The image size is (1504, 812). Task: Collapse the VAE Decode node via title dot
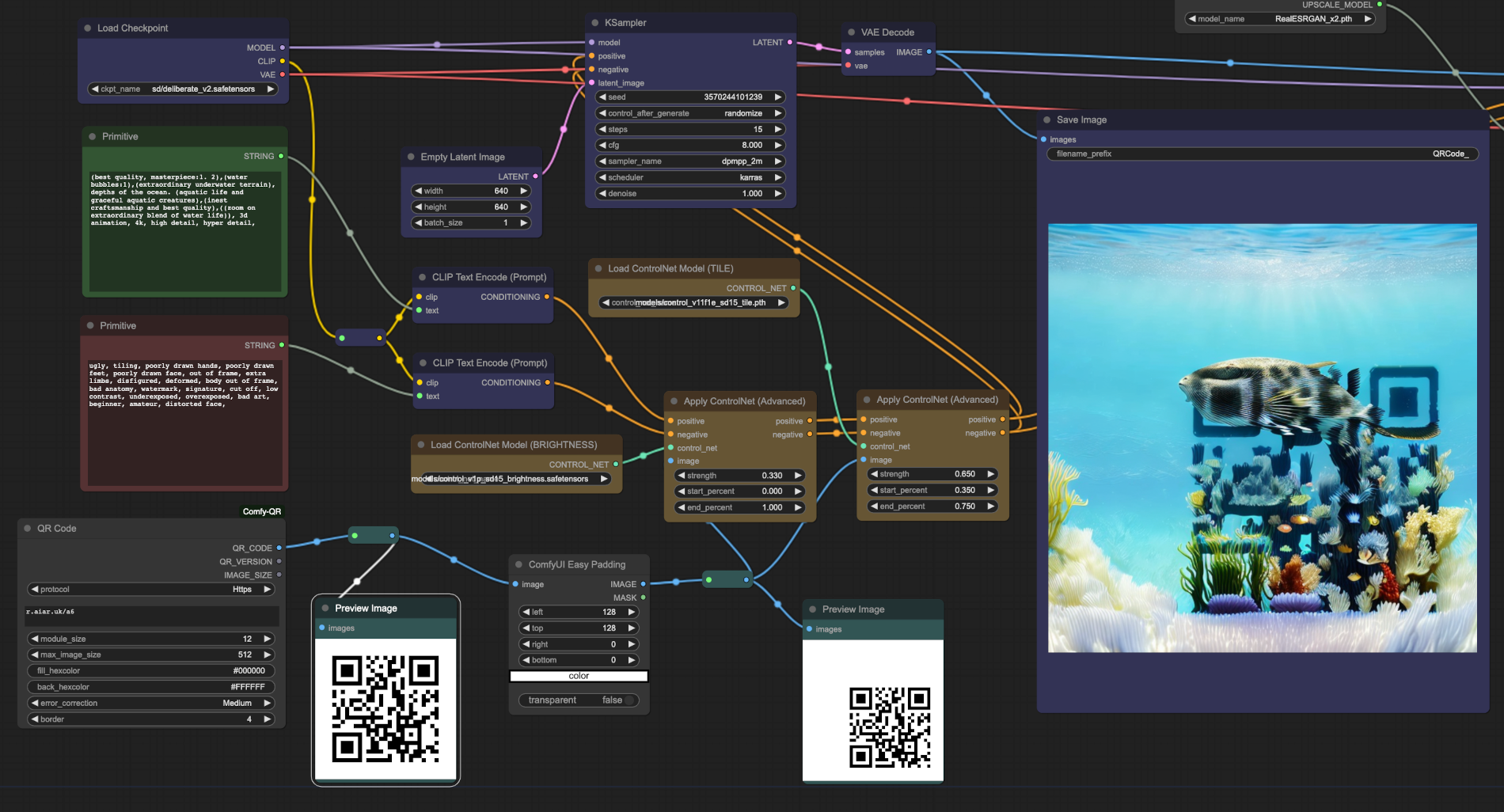852,32
